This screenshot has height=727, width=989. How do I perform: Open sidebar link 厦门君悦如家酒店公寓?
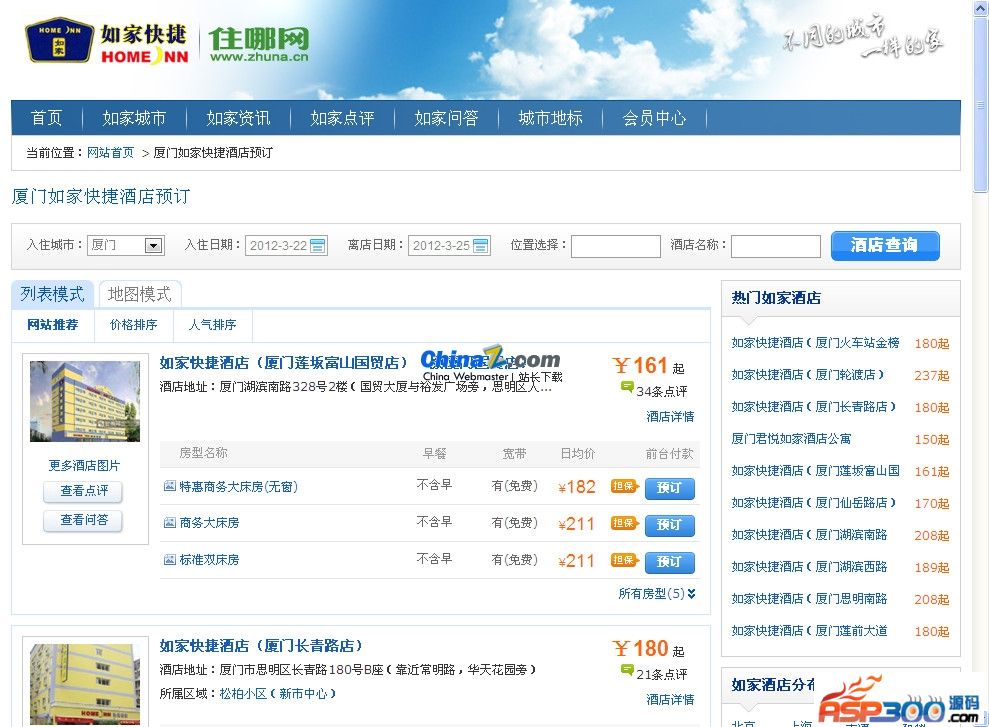[791, 438]
